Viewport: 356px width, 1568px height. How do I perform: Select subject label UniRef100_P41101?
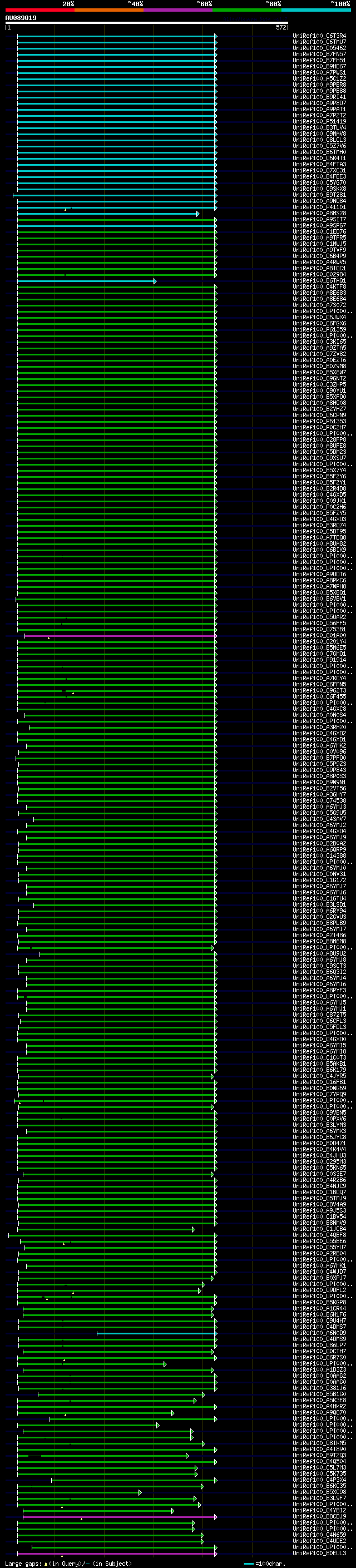click(x=319, y=207)
